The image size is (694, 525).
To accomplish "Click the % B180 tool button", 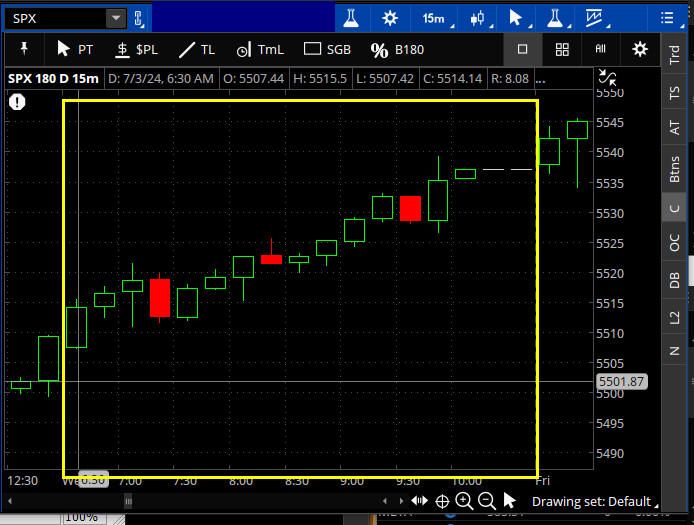I will coord(397,49).
